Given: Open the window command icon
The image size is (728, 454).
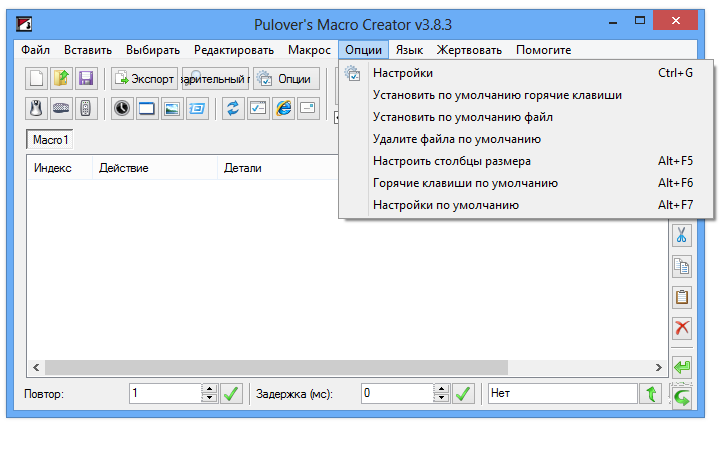Looking at the screenshot, I should tap(147, 109).
